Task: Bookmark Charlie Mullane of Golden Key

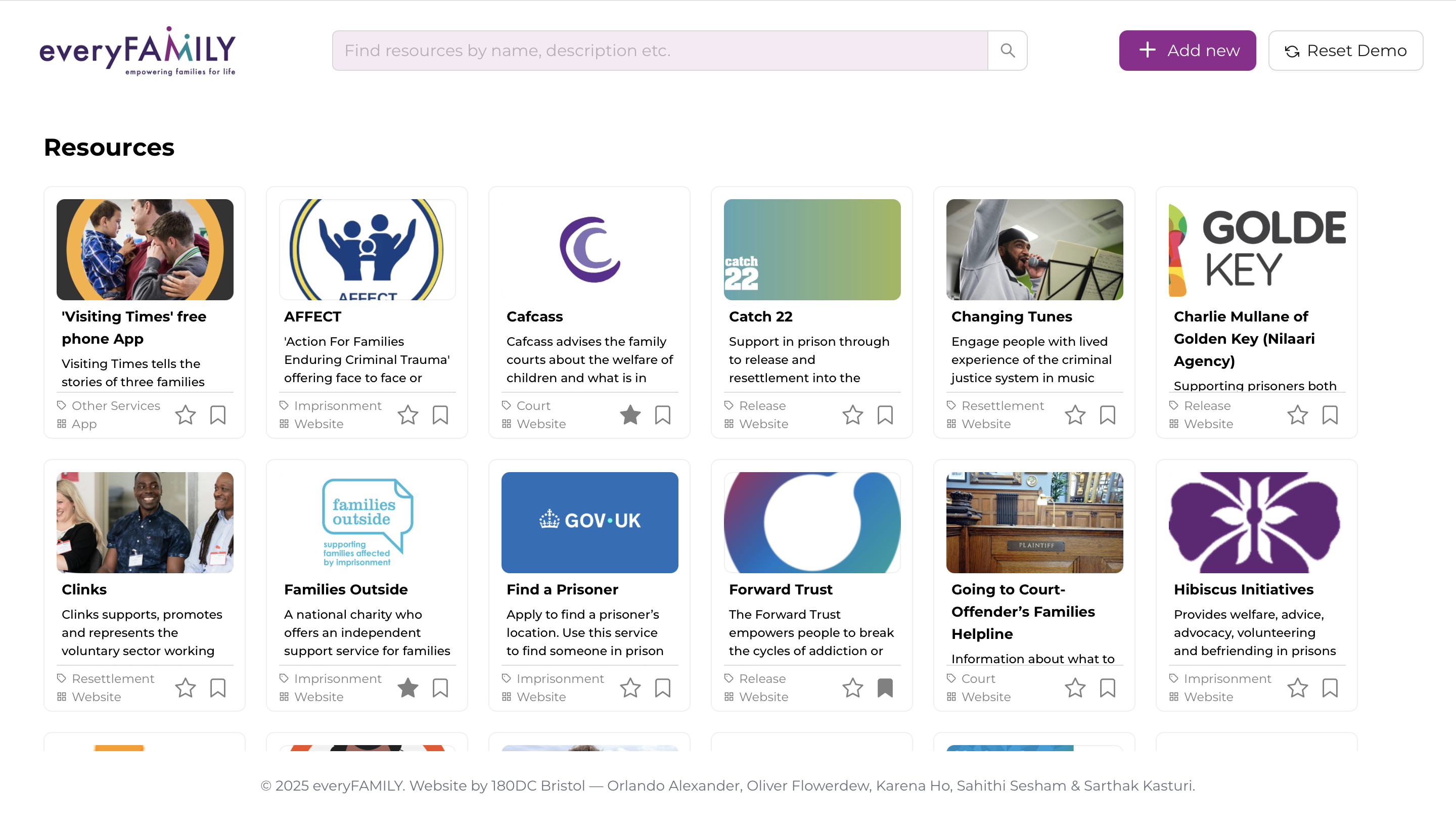Action: click(1330, 415)
